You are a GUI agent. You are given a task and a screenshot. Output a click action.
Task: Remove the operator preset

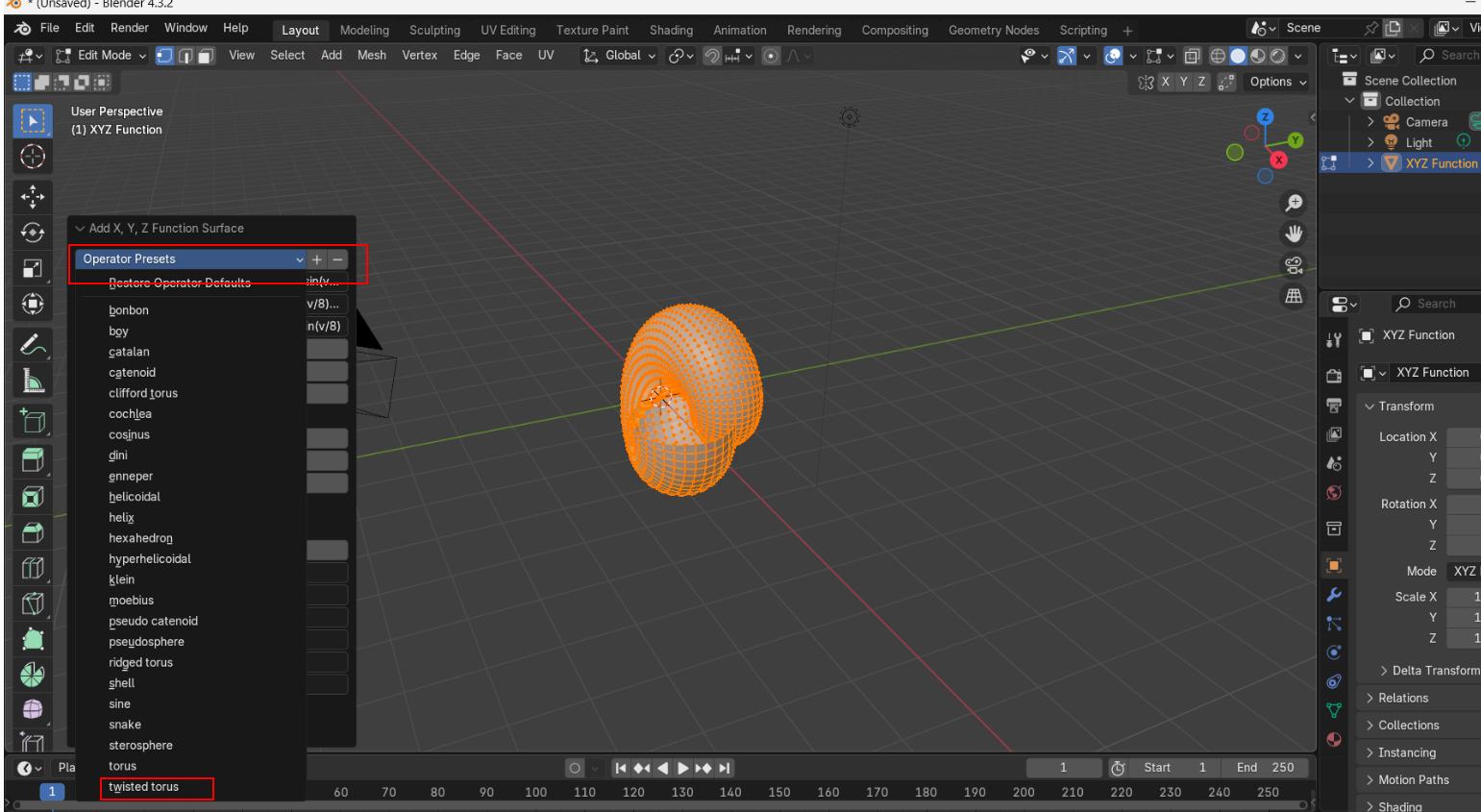(x=336, y=258)
